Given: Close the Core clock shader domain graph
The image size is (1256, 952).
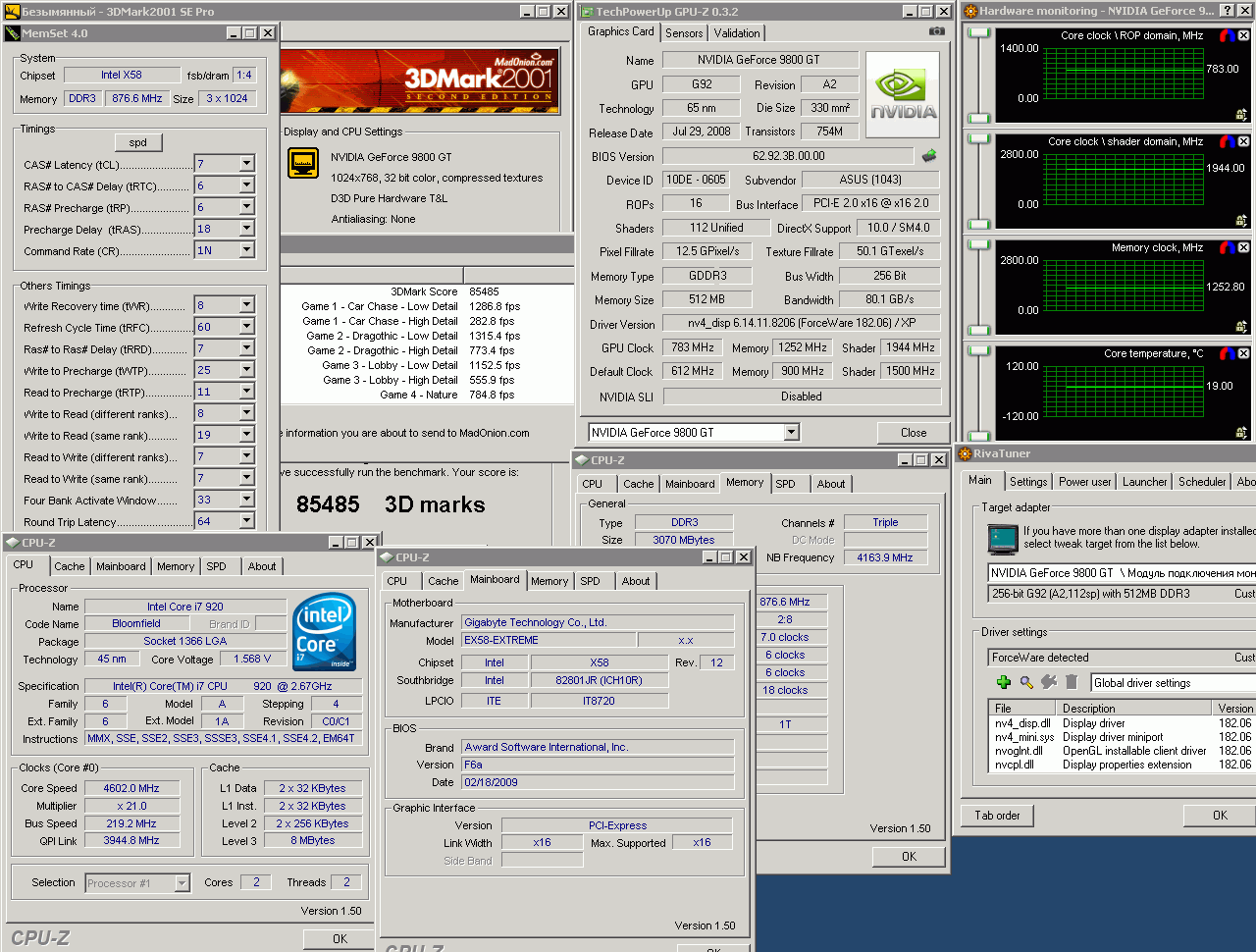Looking at the screenshot, I should click(x=1243, y=141).
